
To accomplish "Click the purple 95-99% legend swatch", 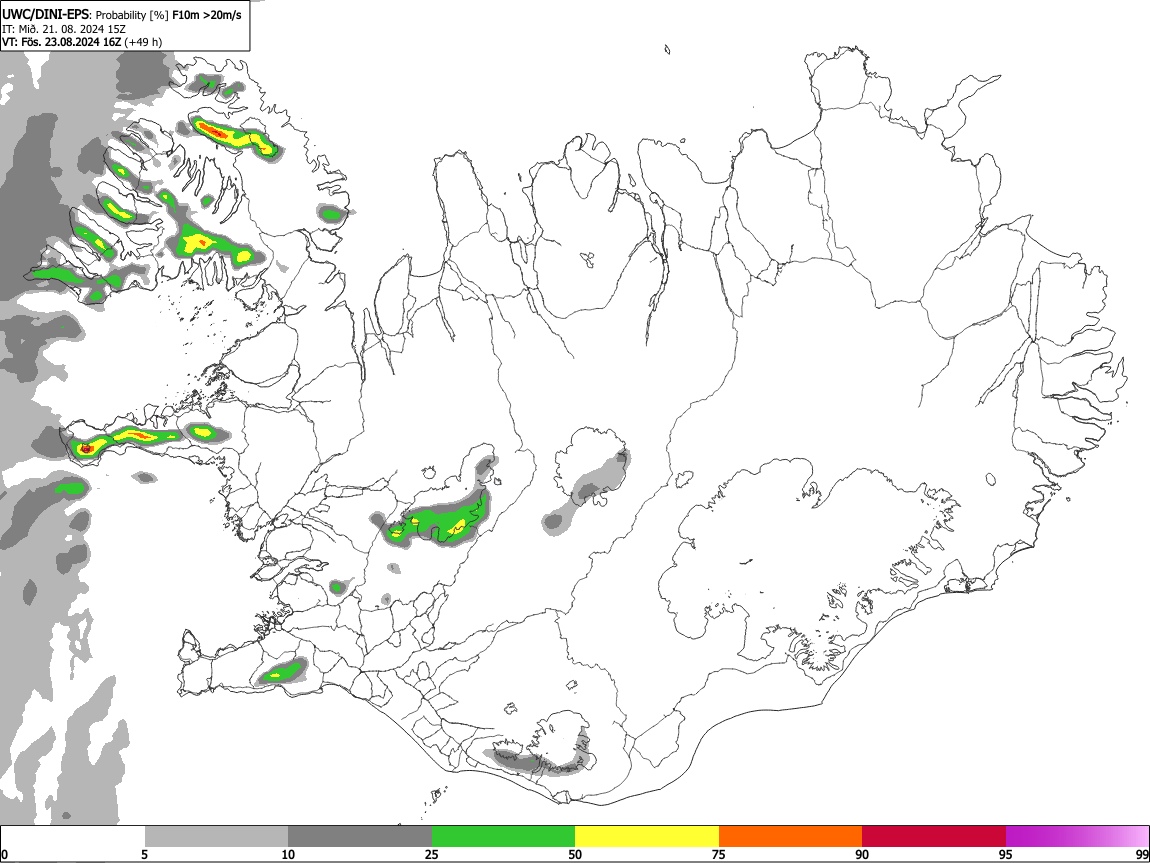I will click(1077, 837).
